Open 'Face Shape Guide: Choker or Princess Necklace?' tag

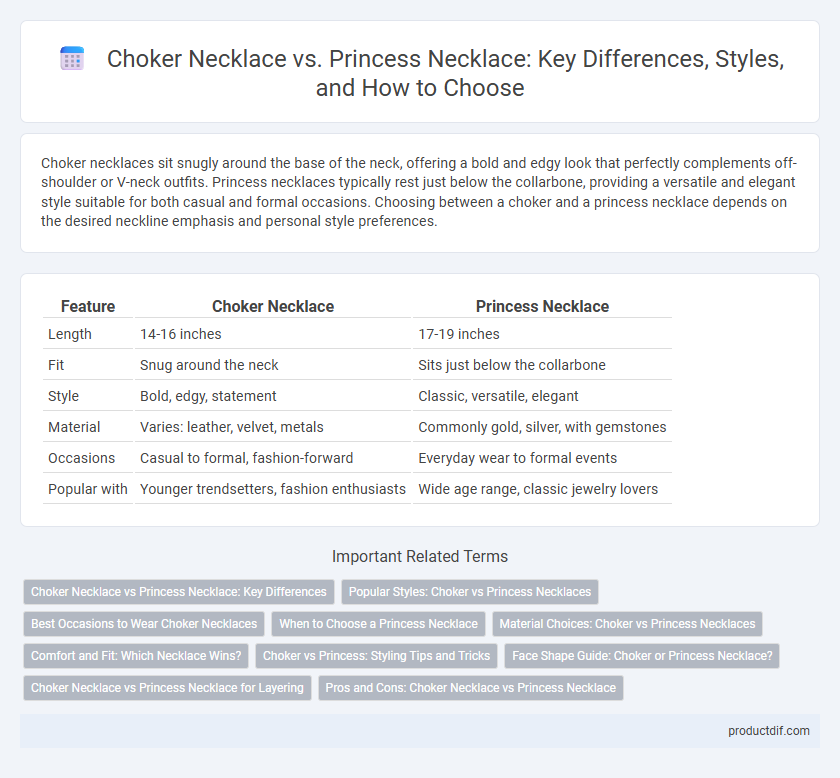point(642,656)
